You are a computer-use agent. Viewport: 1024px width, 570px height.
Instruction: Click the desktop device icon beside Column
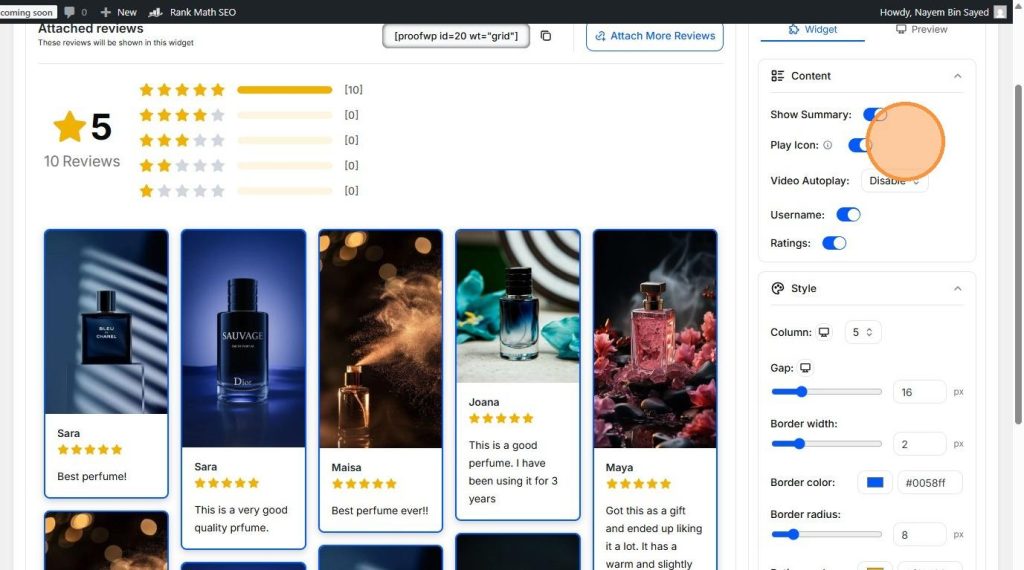(824, 332)
